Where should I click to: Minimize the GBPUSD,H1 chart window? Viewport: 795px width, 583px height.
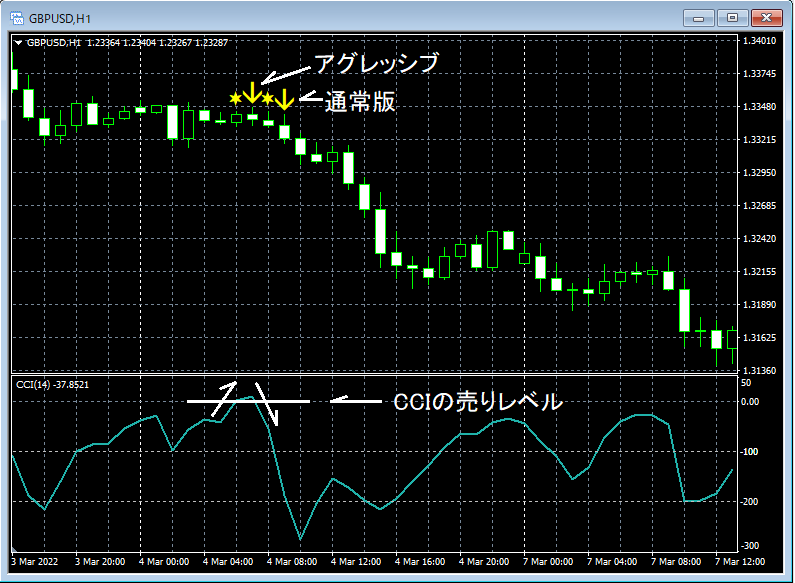pos(698,18)
